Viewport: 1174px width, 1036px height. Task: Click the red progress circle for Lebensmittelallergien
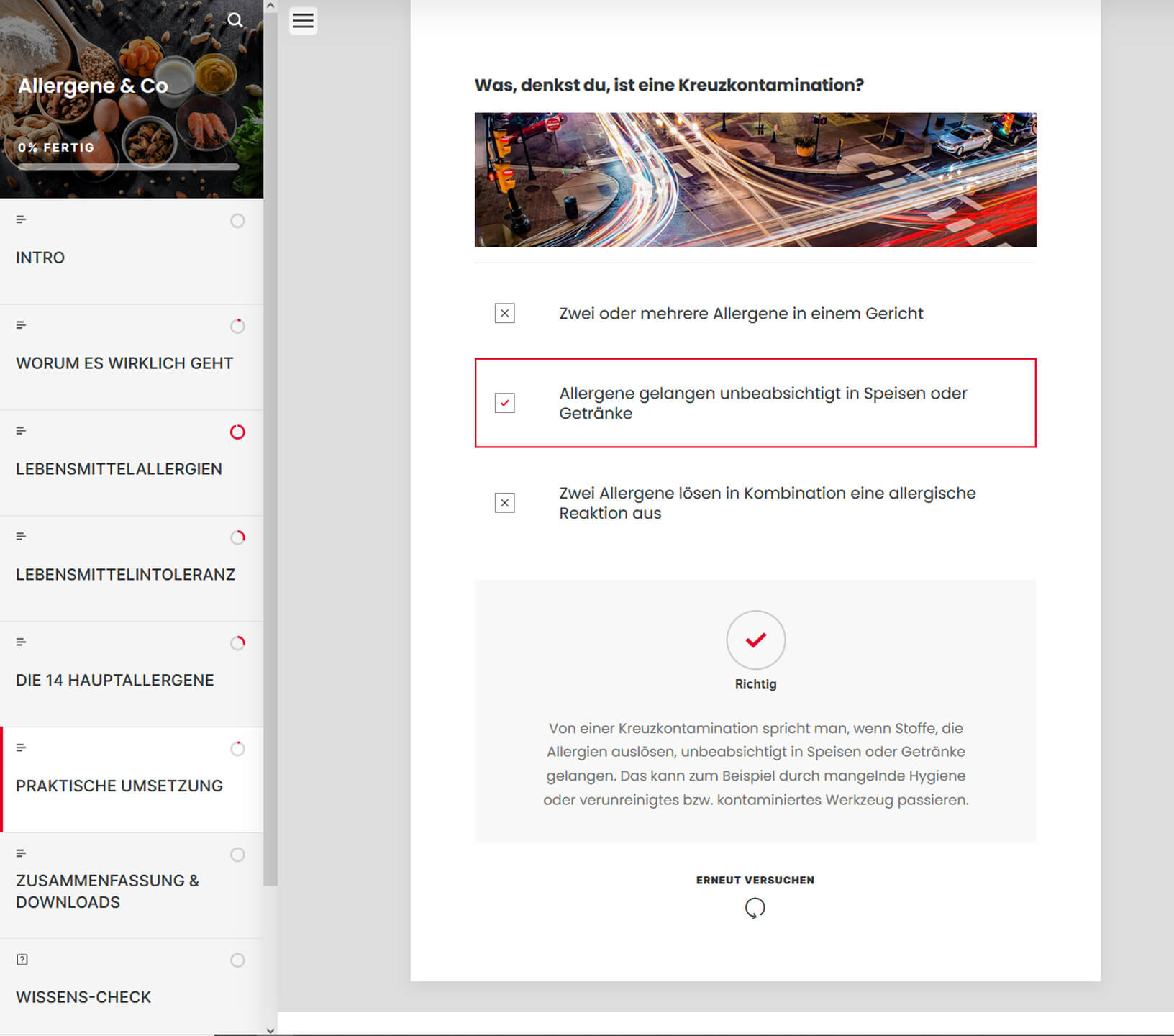pyautogui.click(x=237, y=432)
